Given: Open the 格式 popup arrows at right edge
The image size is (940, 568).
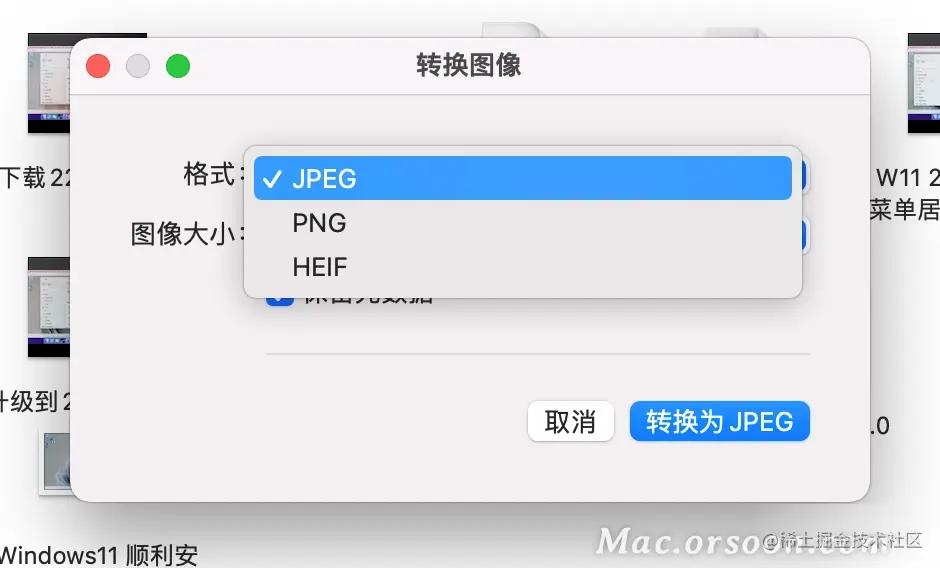Looking at the screenshot, I should coord(803,176).
